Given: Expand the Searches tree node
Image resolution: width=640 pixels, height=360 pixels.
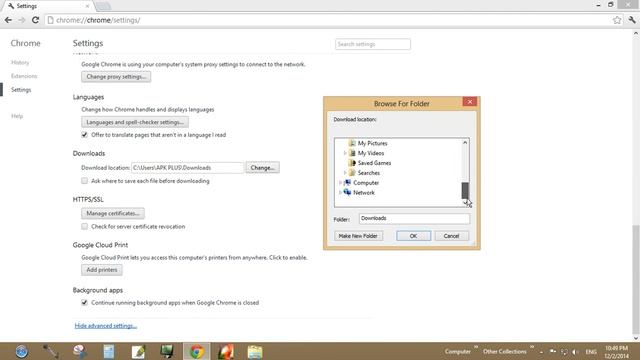Looking at the screenshot, I should [345, 173].
